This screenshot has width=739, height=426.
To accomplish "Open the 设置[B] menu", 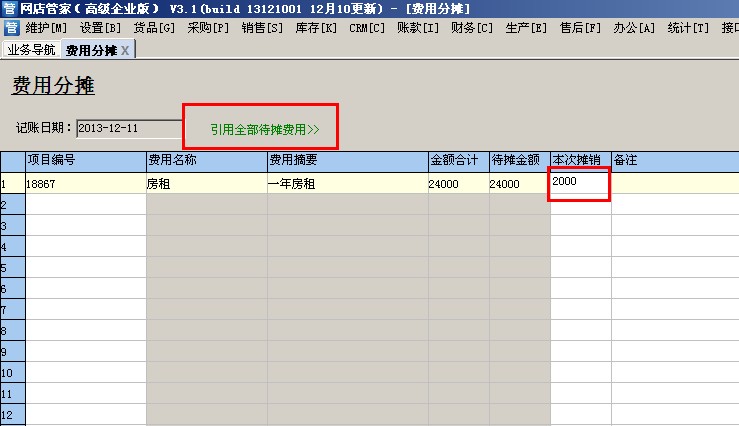I will coord(100,27).
